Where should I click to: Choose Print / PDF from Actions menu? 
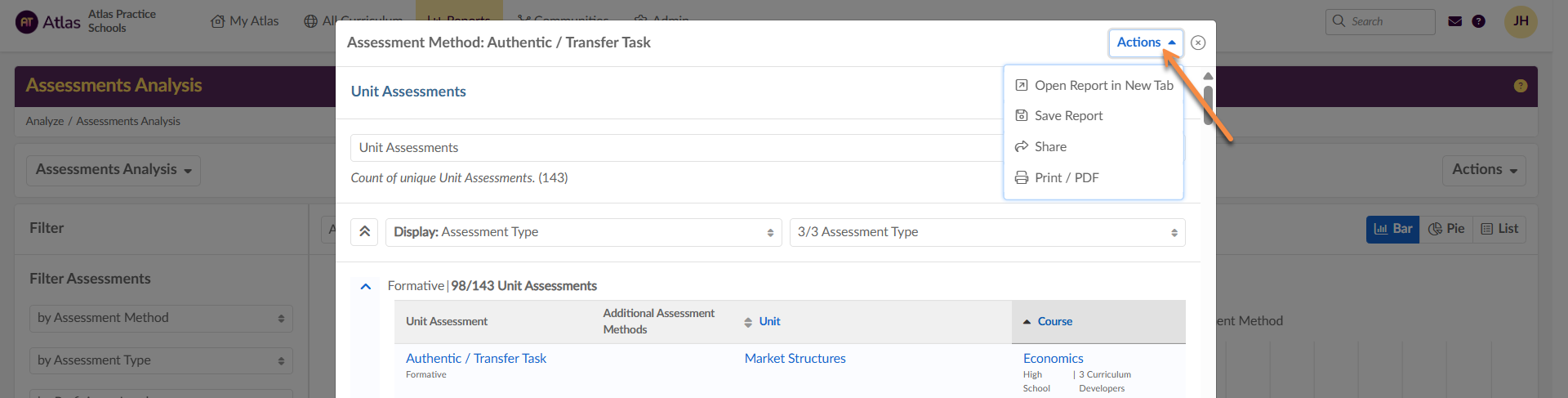coord(1066,178)
